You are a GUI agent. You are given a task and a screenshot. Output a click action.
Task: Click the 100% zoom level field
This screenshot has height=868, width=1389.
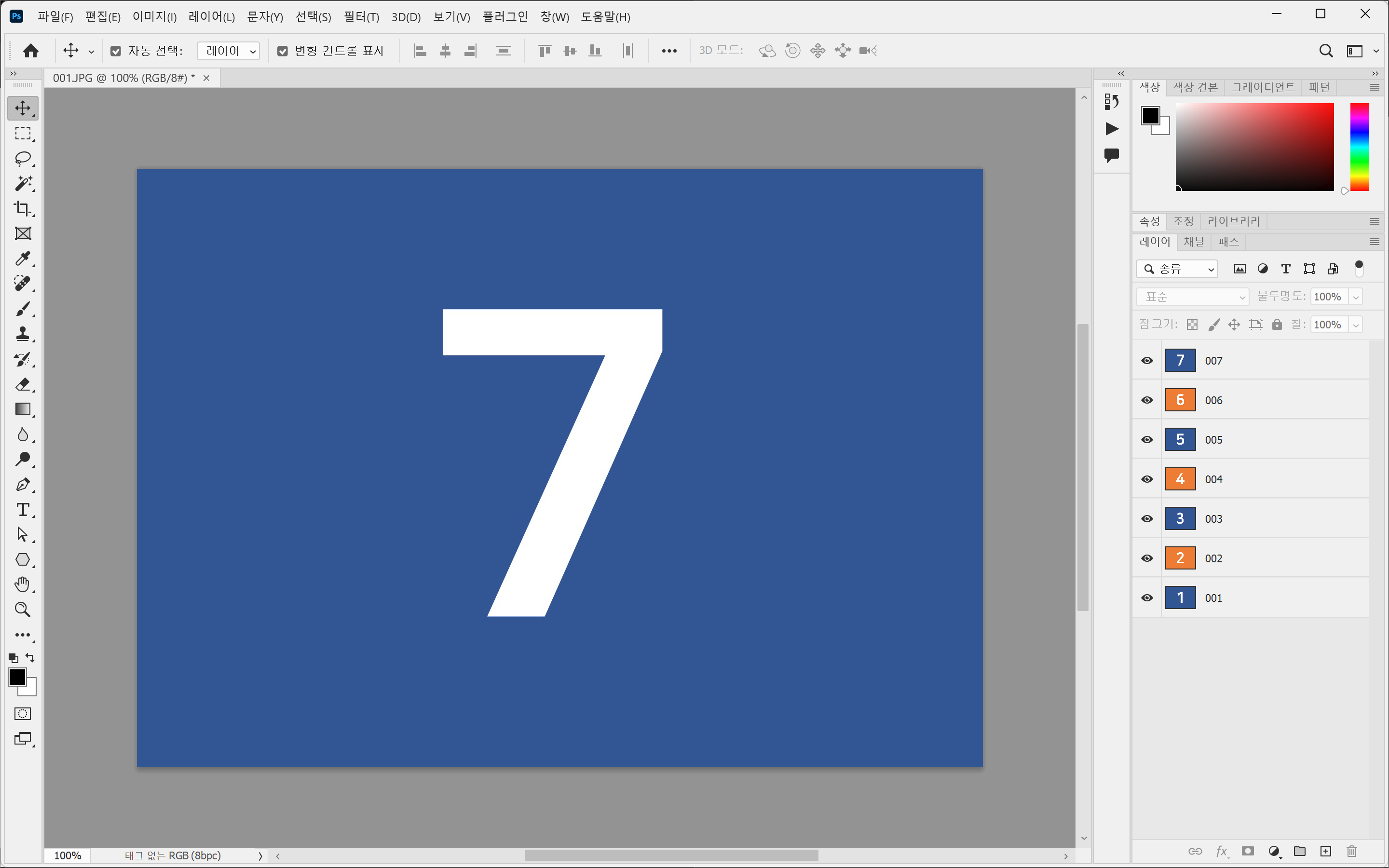click(67, 855)
